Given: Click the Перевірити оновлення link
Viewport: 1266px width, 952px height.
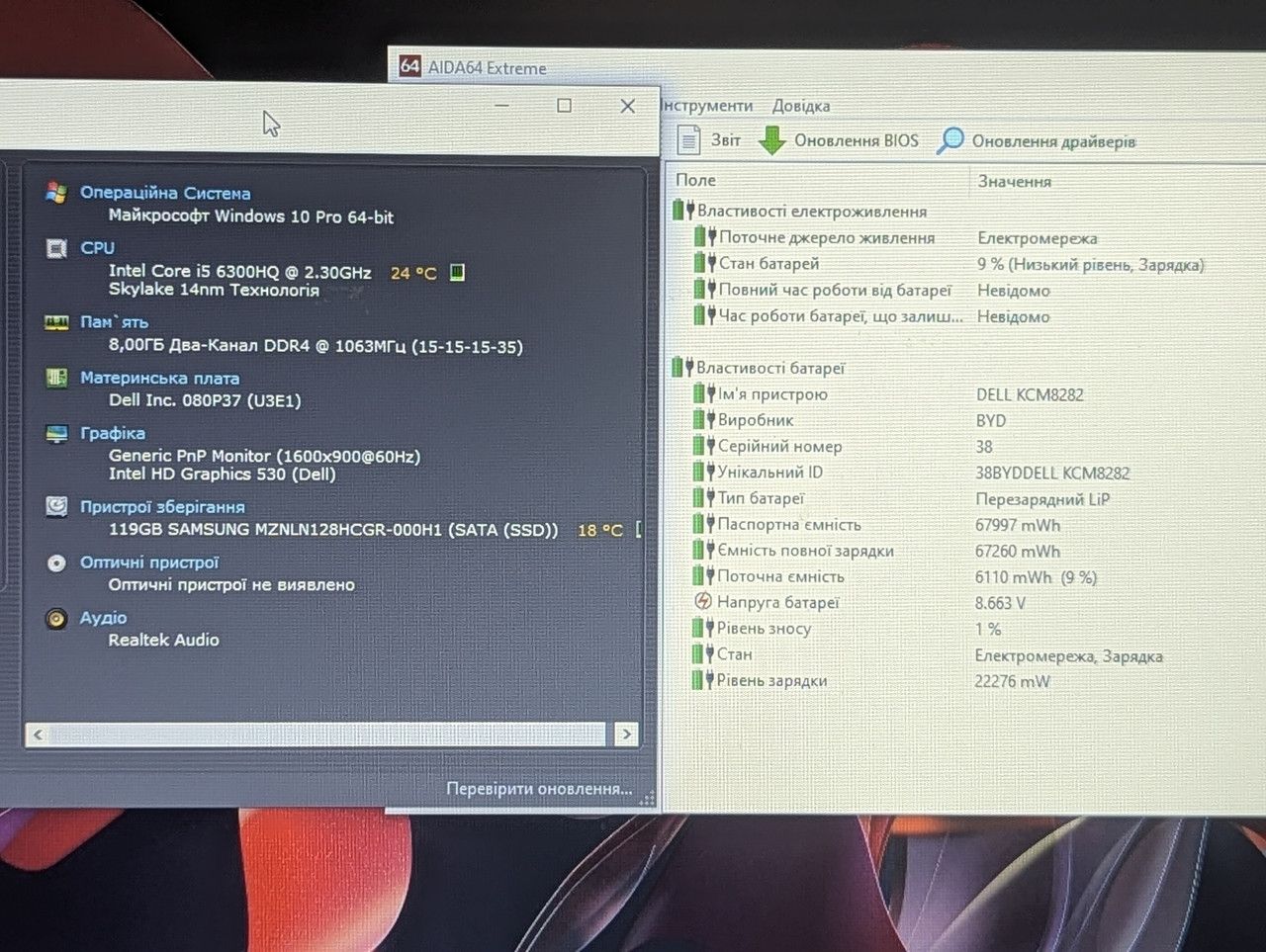Looking at the screenshot, I should point(539,788).
